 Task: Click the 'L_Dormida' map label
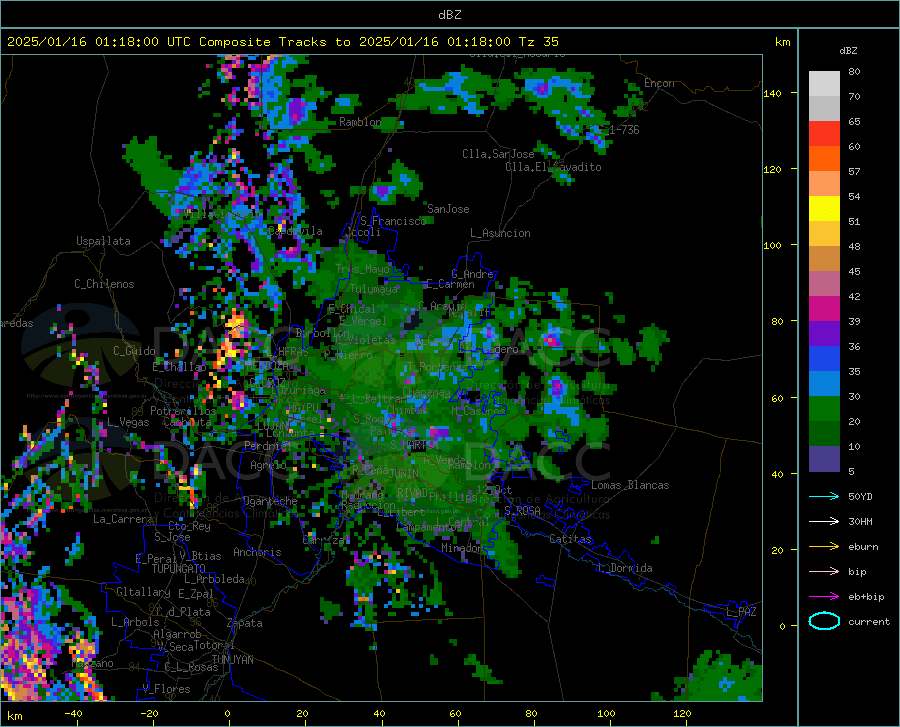click(625, 568)
